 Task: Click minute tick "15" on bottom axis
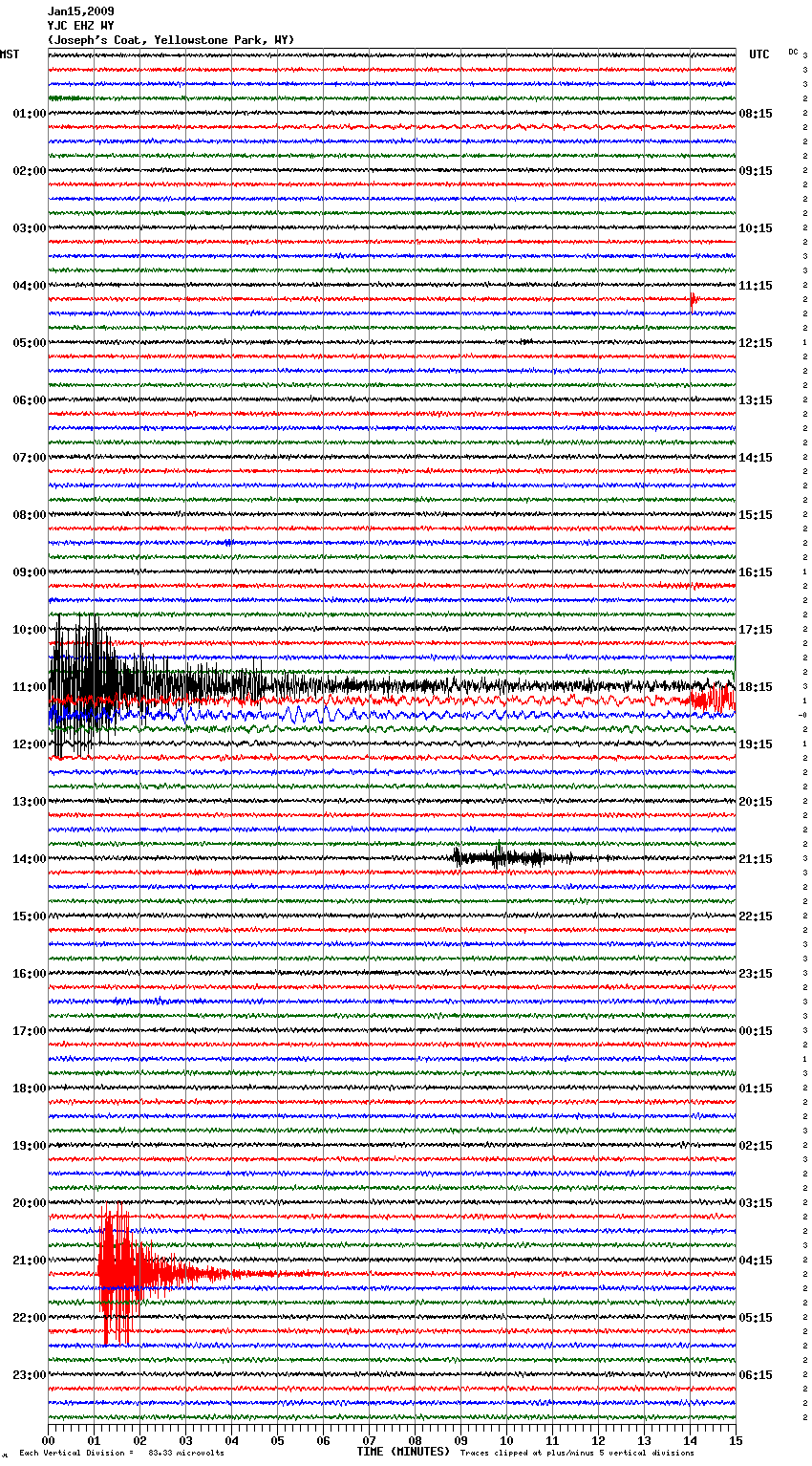click(735, 1440)
